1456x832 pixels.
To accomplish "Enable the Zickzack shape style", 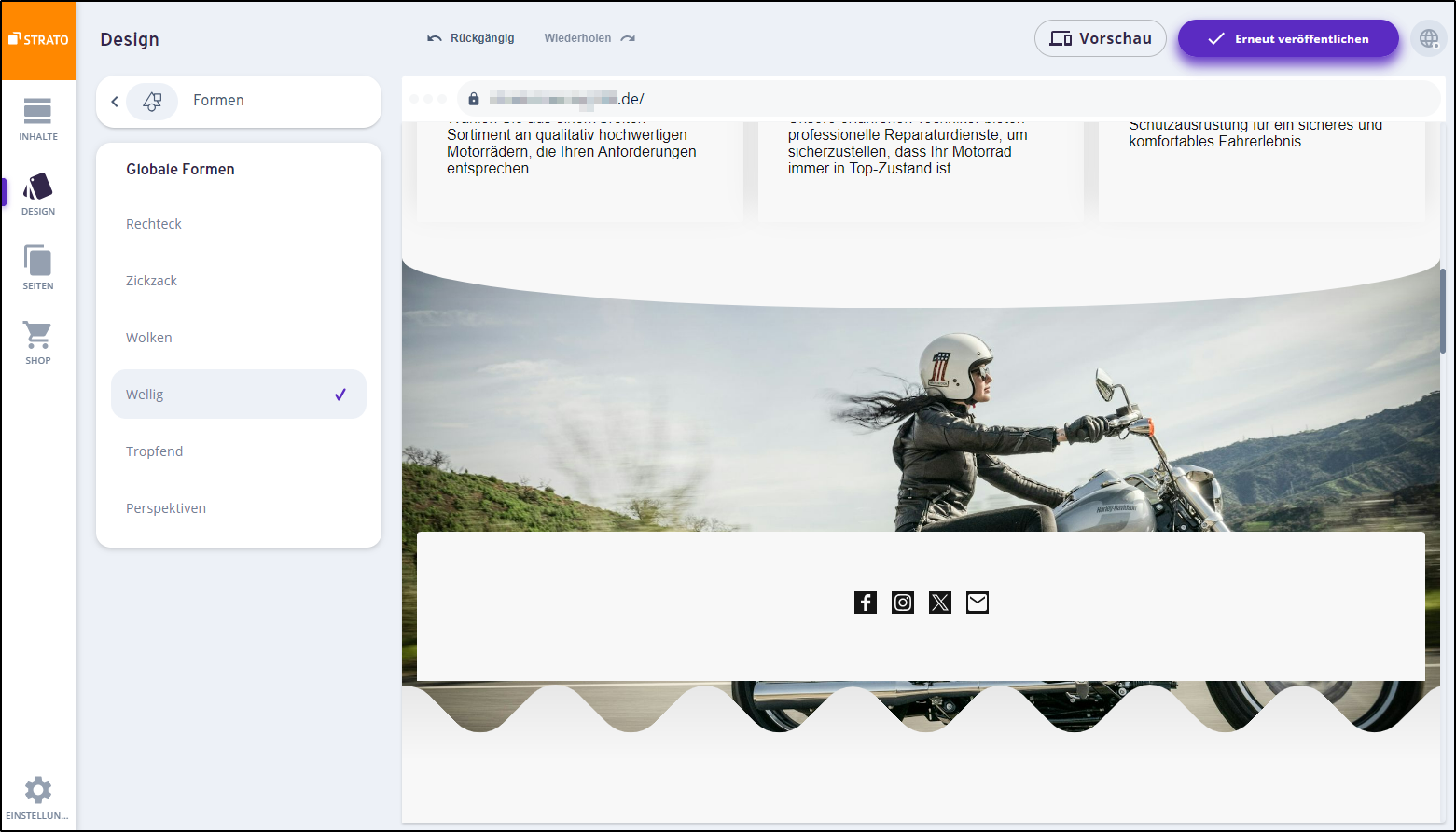I will coord(151,280).
